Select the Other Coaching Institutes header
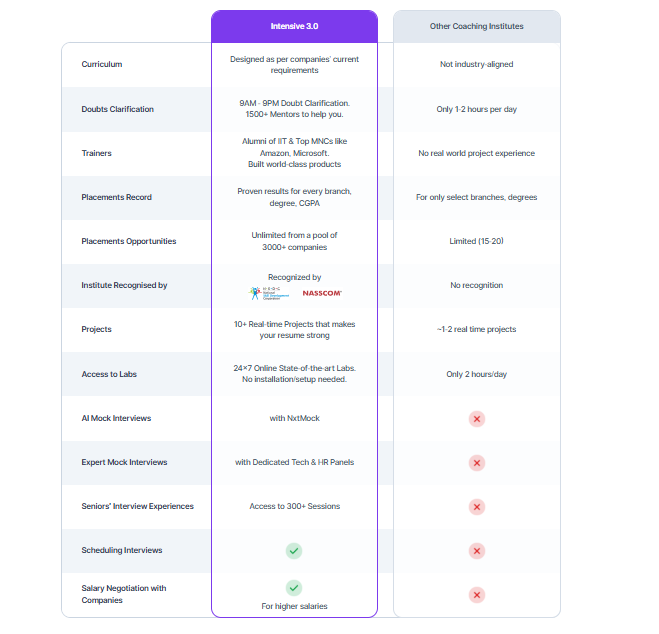Viewport: 659px width, 634px height. 477,26
